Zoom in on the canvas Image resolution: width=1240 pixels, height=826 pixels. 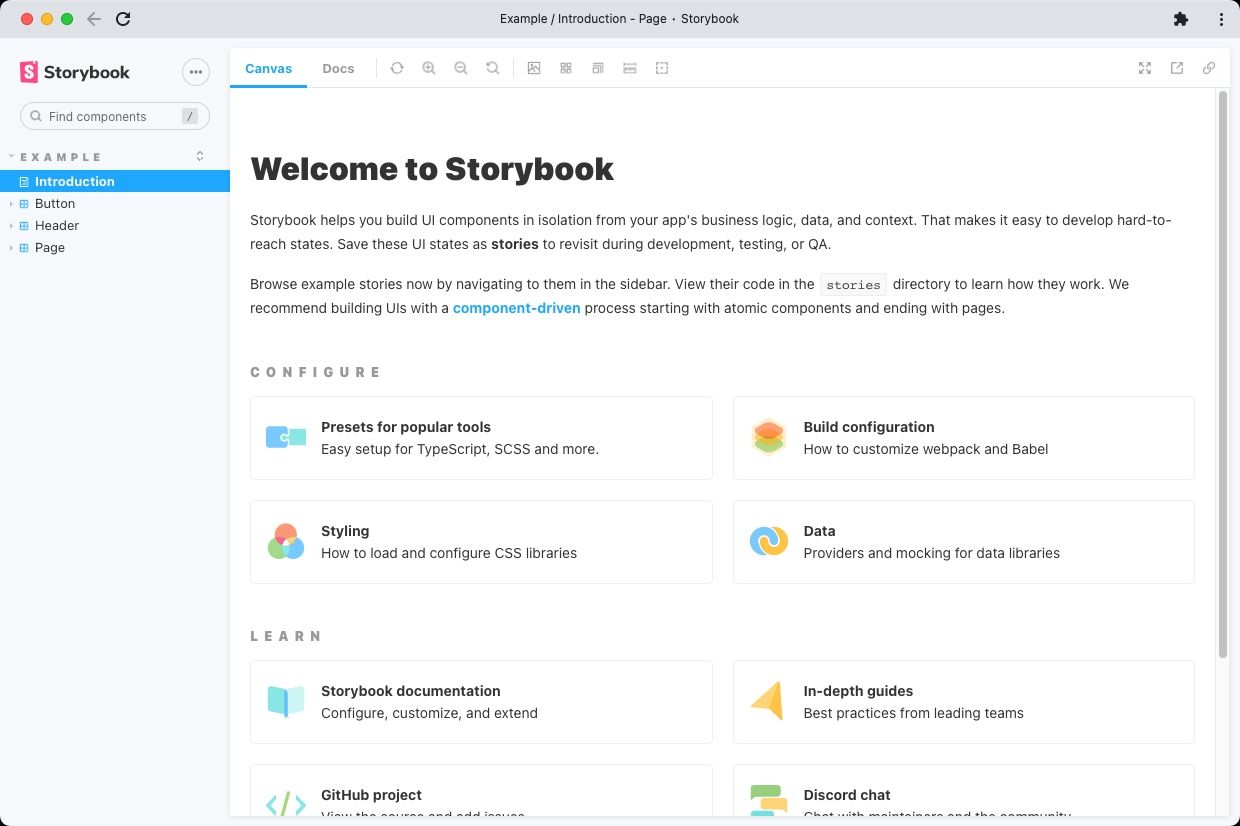[429, 68]
